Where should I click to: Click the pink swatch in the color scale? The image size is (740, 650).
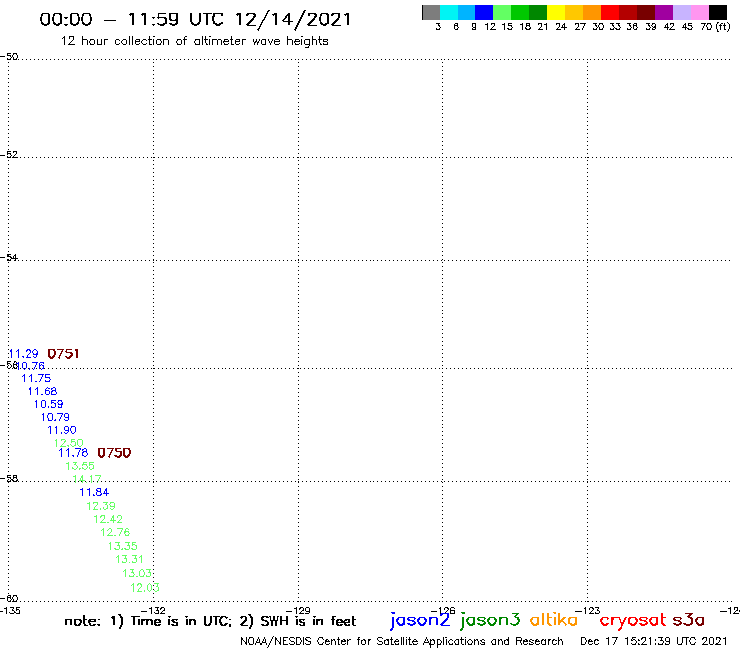point(699,13)
